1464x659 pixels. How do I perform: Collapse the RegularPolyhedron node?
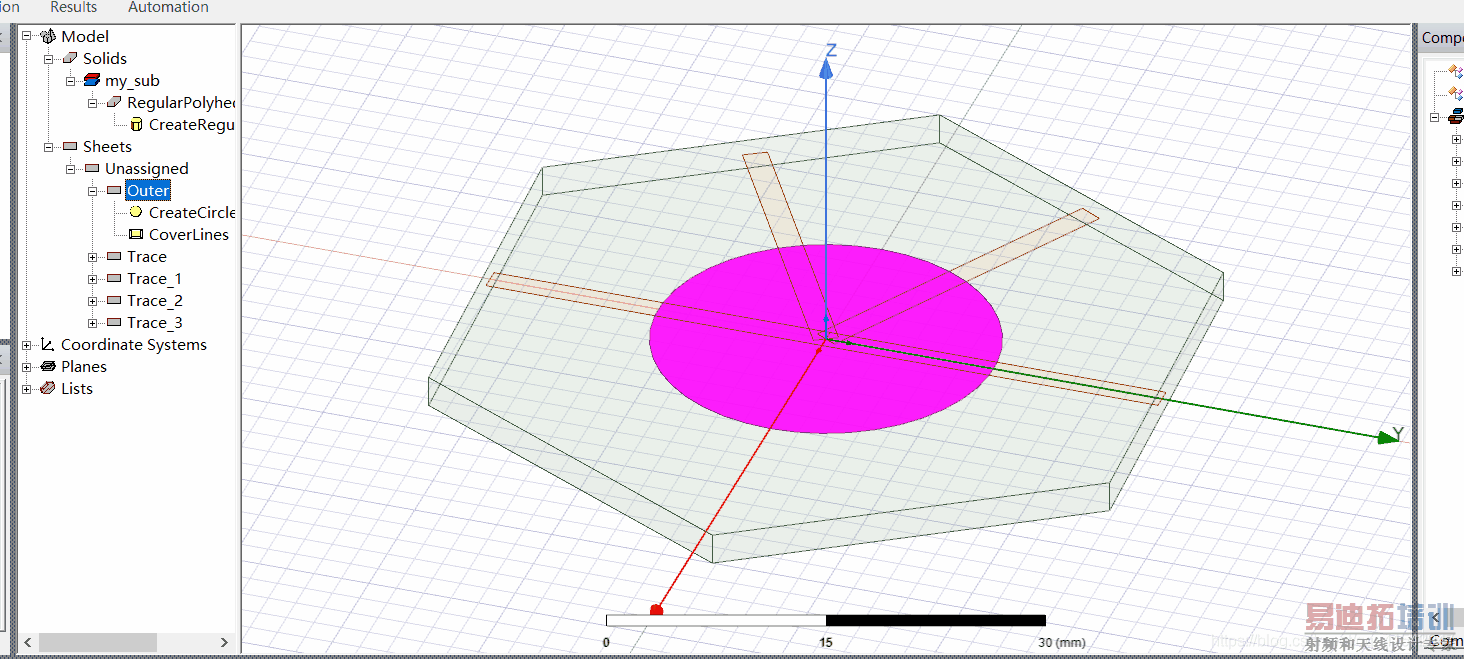[93, 103]
